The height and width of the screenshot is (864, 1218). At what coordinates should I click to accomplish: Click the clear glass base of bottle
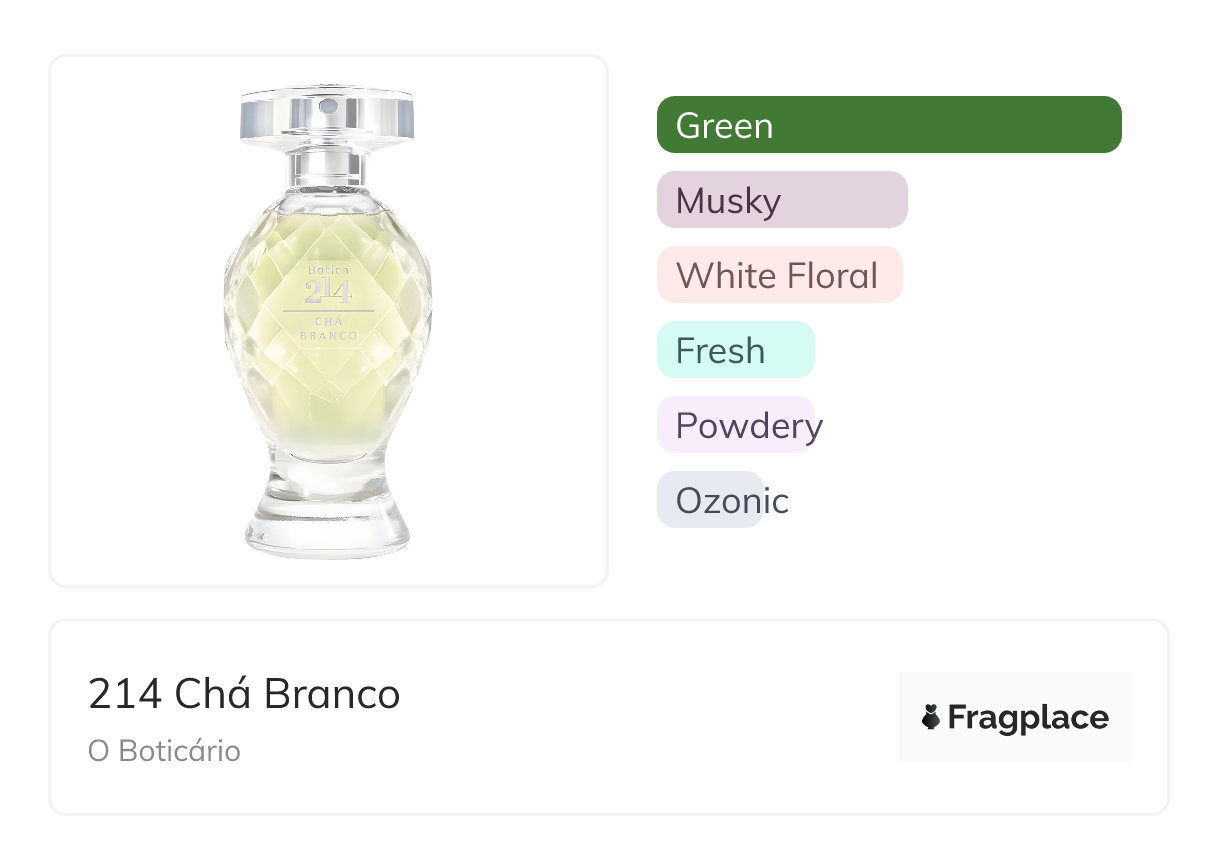click(328, 520)
